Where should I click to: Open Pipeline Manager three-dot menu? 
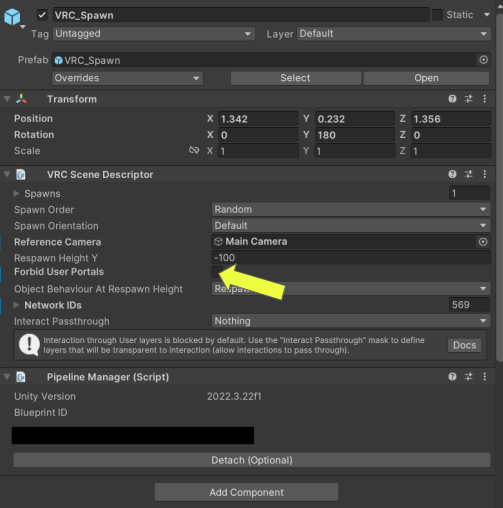pos(485,377)
